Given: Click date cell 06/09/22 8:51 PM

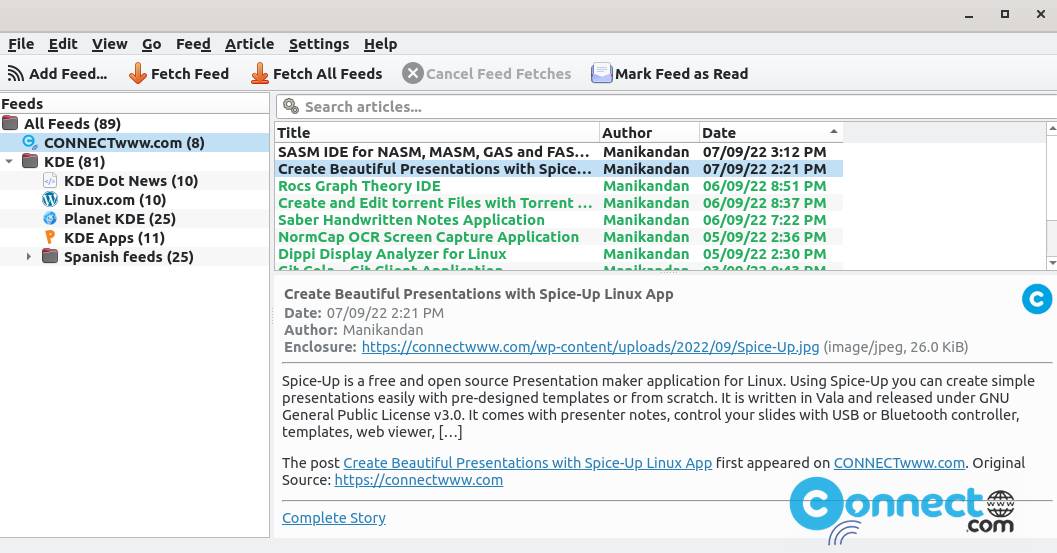Looking at the screenshot, I should pyautogui.click(x=764, y=185).
